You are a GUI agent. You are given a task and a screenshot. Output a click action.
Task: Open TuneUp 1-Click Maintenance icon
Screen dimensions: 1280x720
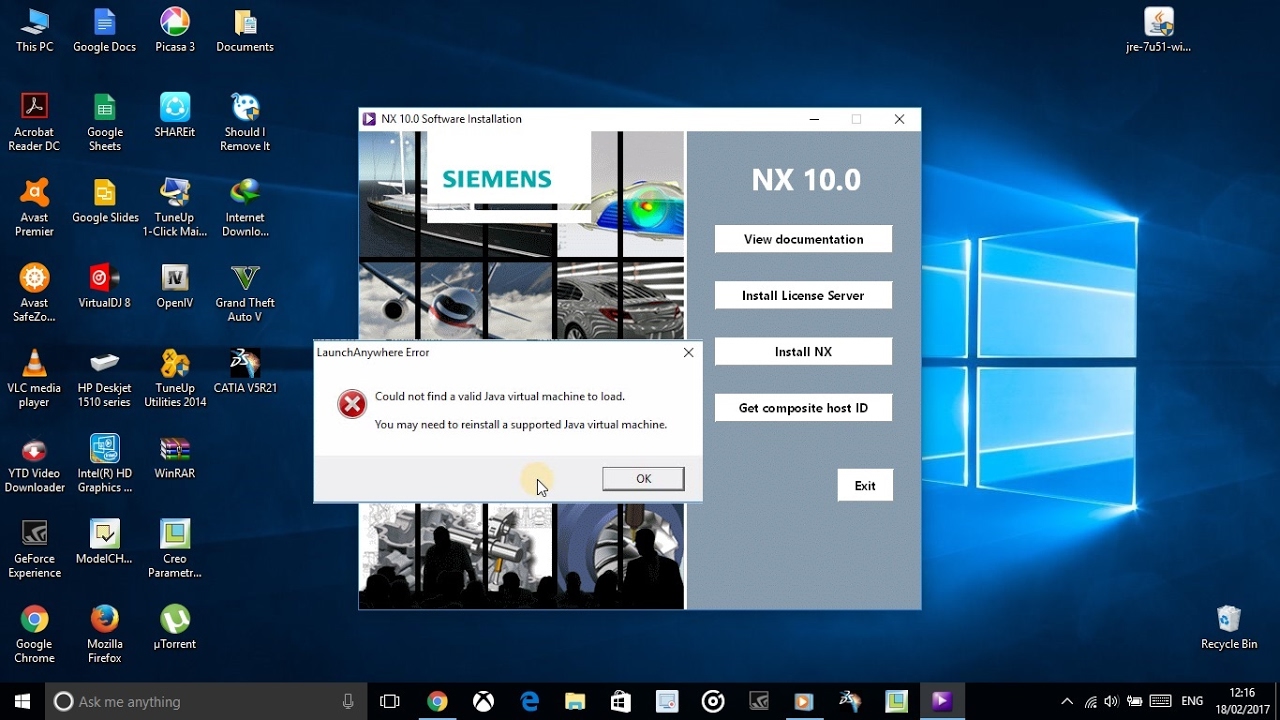pyautogui.click(x=175, y=208)
